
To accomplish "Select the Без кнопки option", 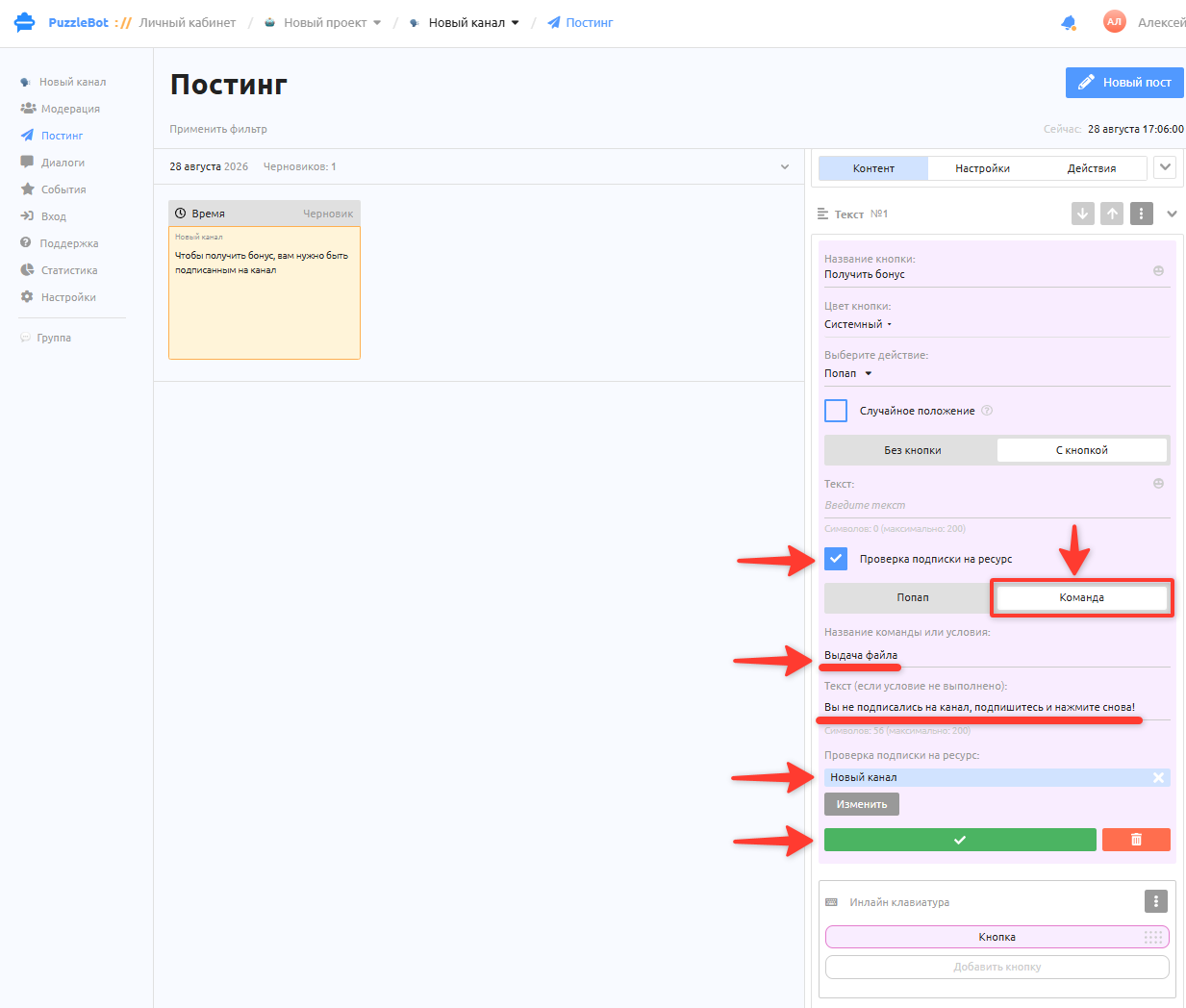I will 912,450.
